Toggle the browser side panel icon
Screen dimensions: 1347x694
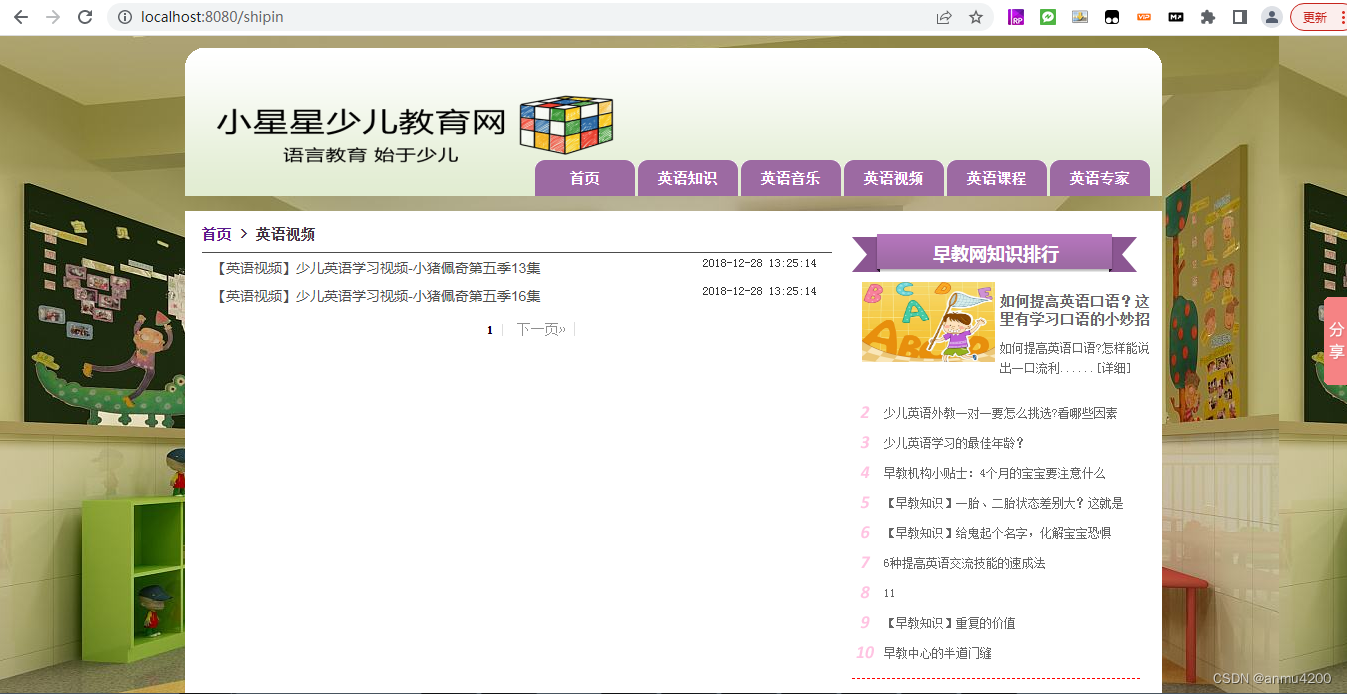tap(1240, 17)
